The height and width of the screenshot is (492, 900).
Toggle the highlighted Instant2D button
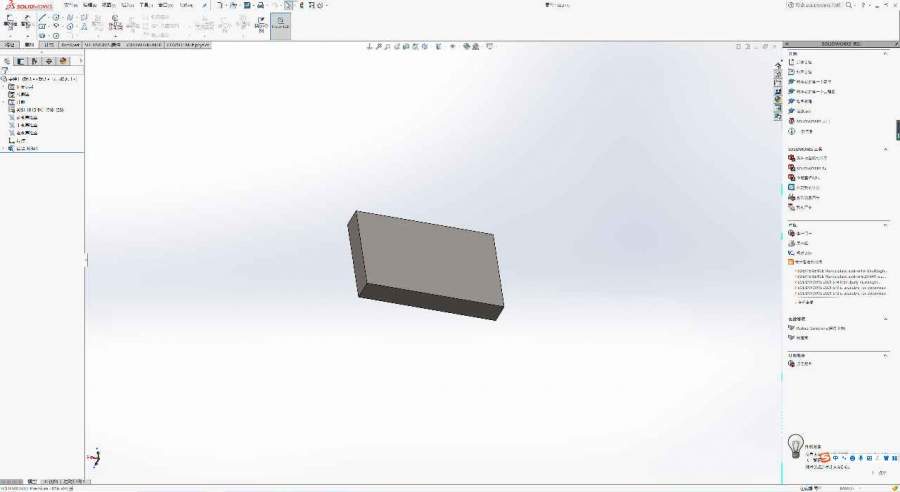[280, 24]
